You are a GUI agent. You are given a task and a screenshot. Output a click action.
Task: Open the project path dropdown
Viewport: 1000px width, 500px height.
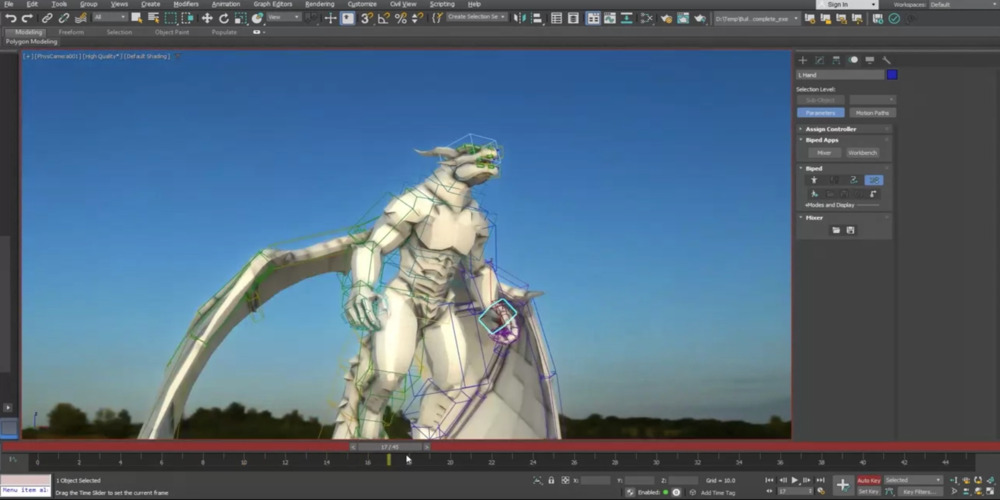tap(756, 18)
